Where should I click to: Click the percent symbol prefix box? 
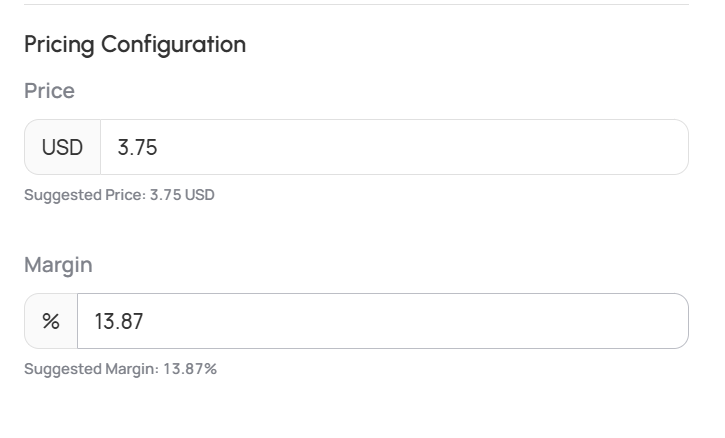51,321
